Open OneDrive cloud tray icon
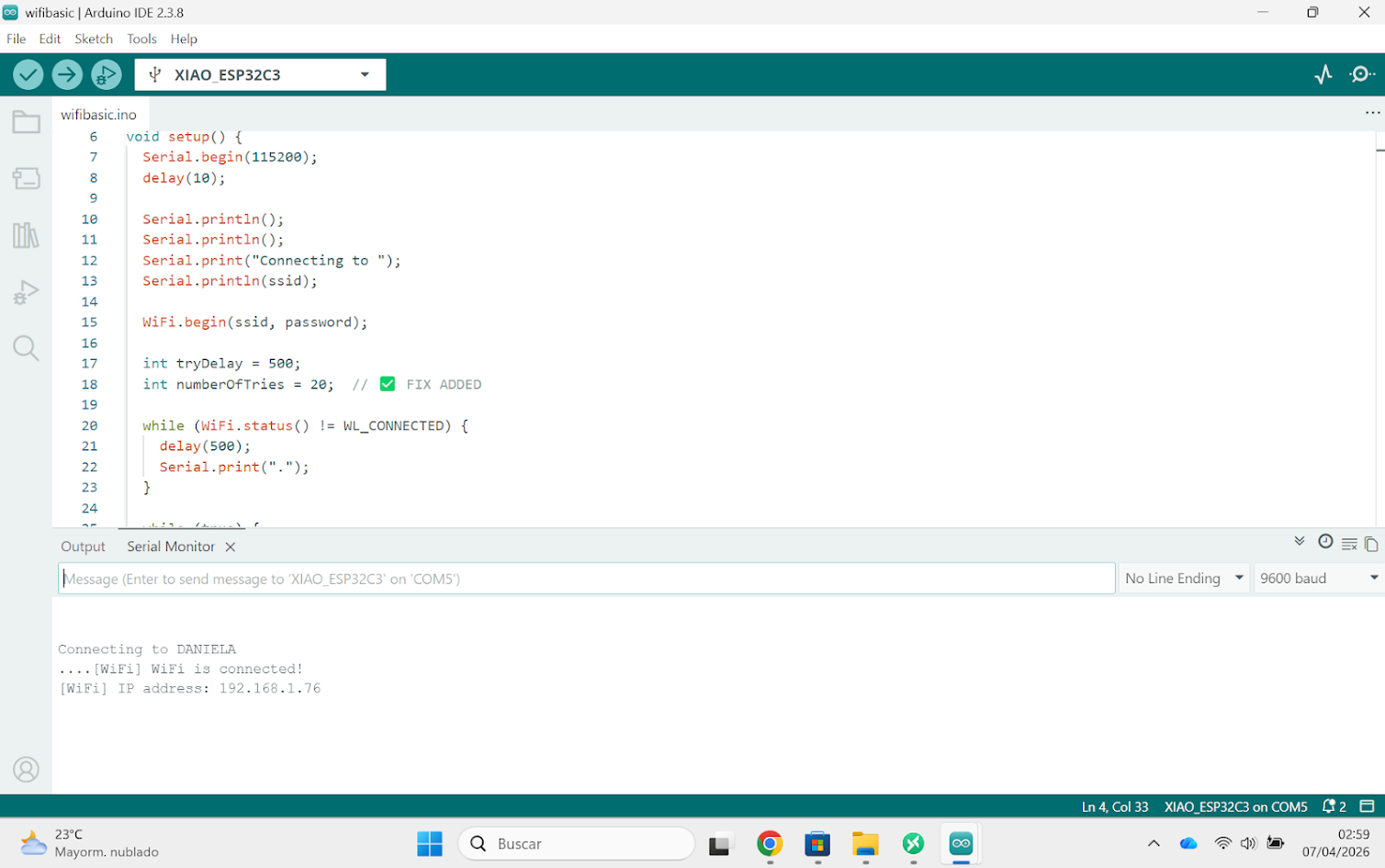Screen dimensions: 1385x868 click(1188, 843)
